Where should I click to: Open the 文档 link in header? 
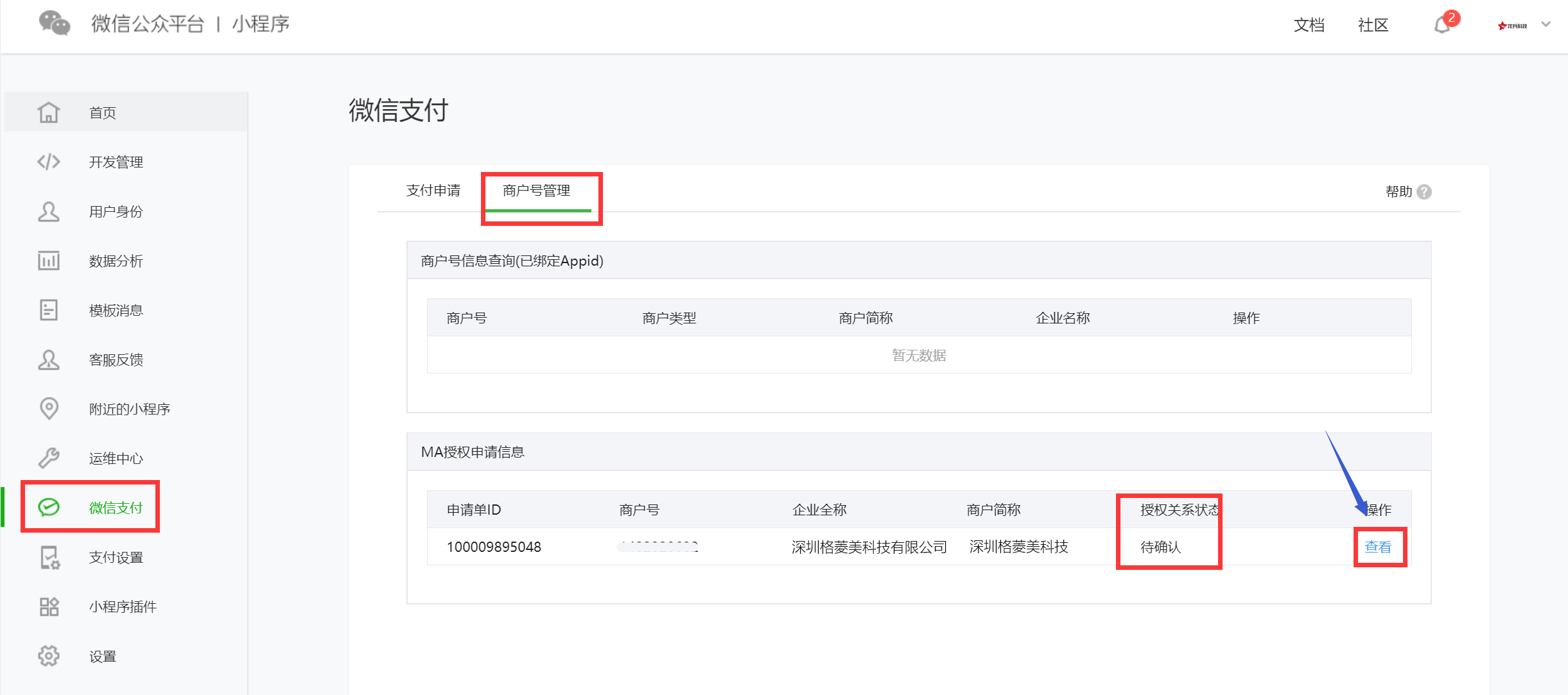click(x=1309, y=25)
